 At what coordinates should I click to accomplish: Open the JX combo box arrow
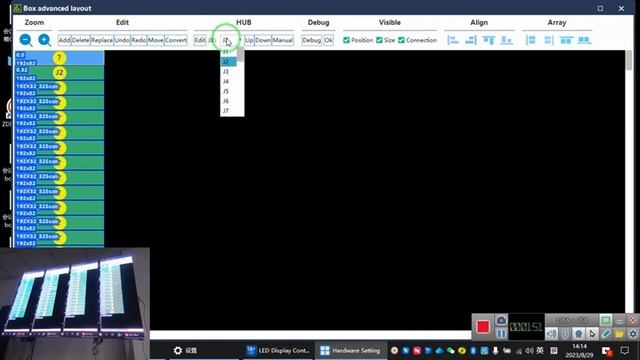pos(240,40)
